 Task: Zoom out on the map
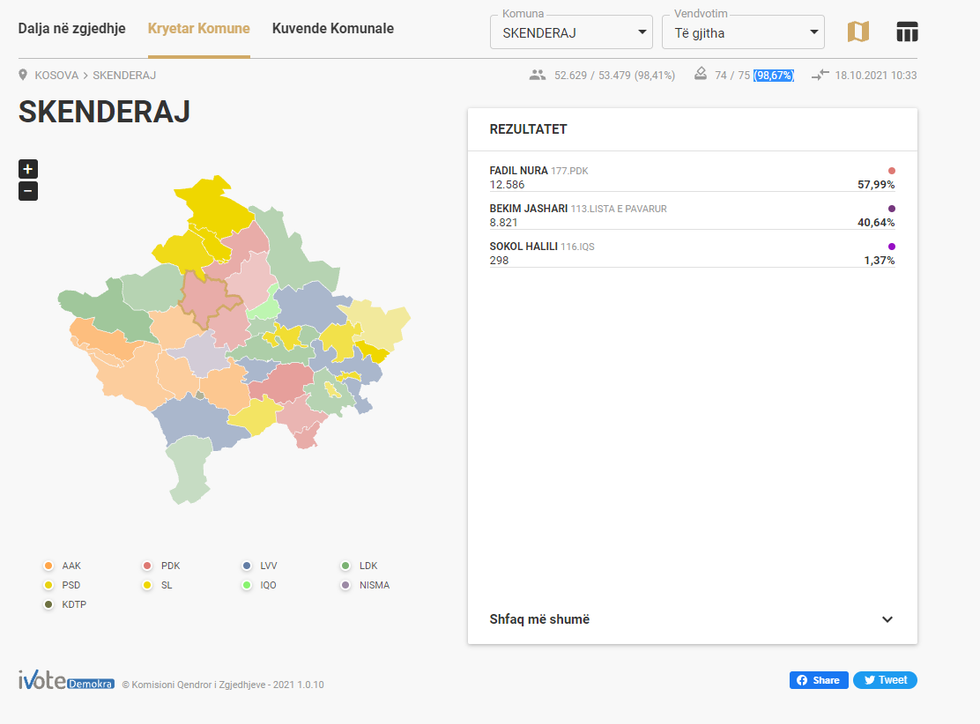pyautogui.click(x=28, y=191)
